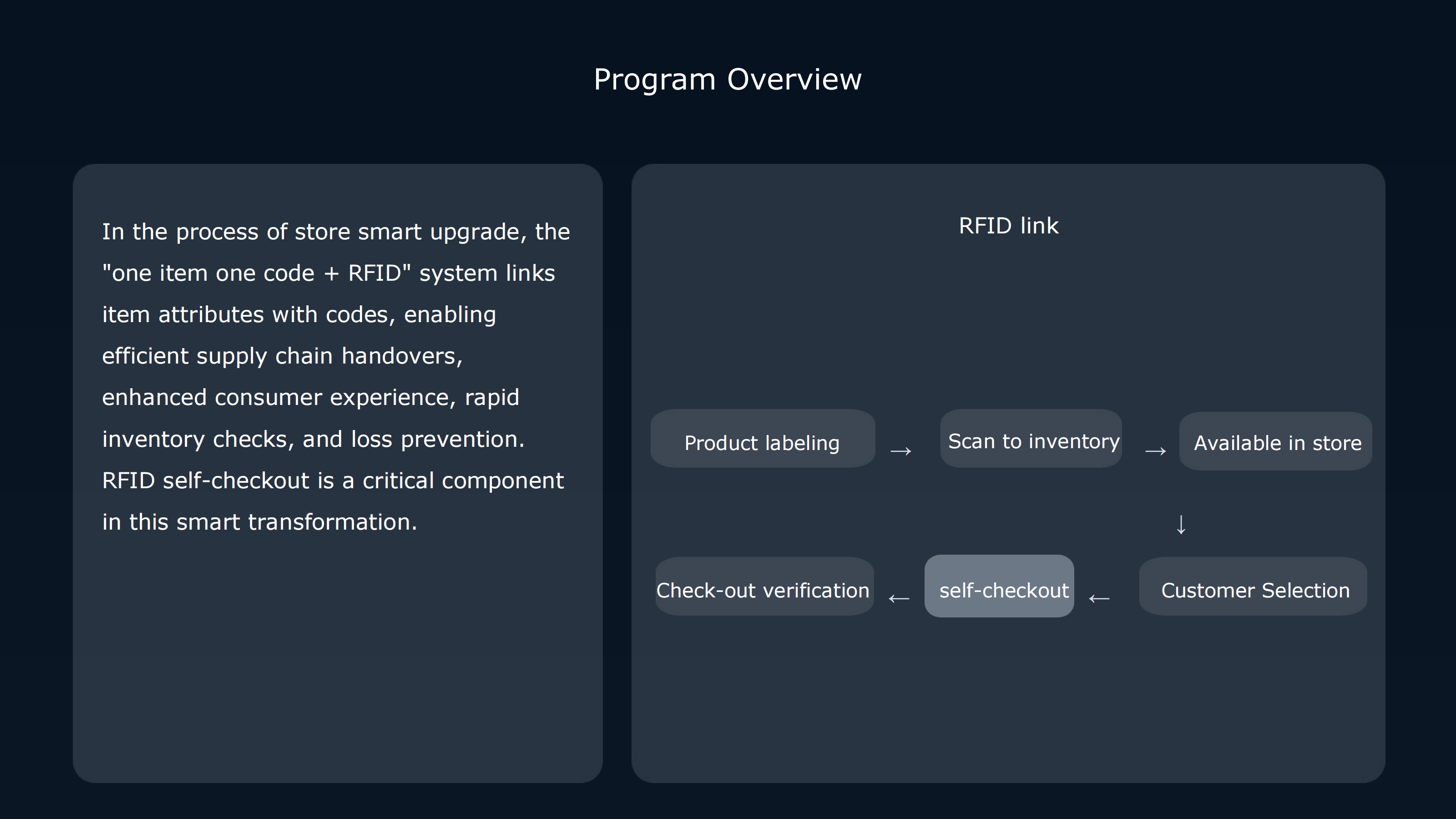
Task: Select the "Scan to inventory" step box
Action: click(x=1031, y=439)
